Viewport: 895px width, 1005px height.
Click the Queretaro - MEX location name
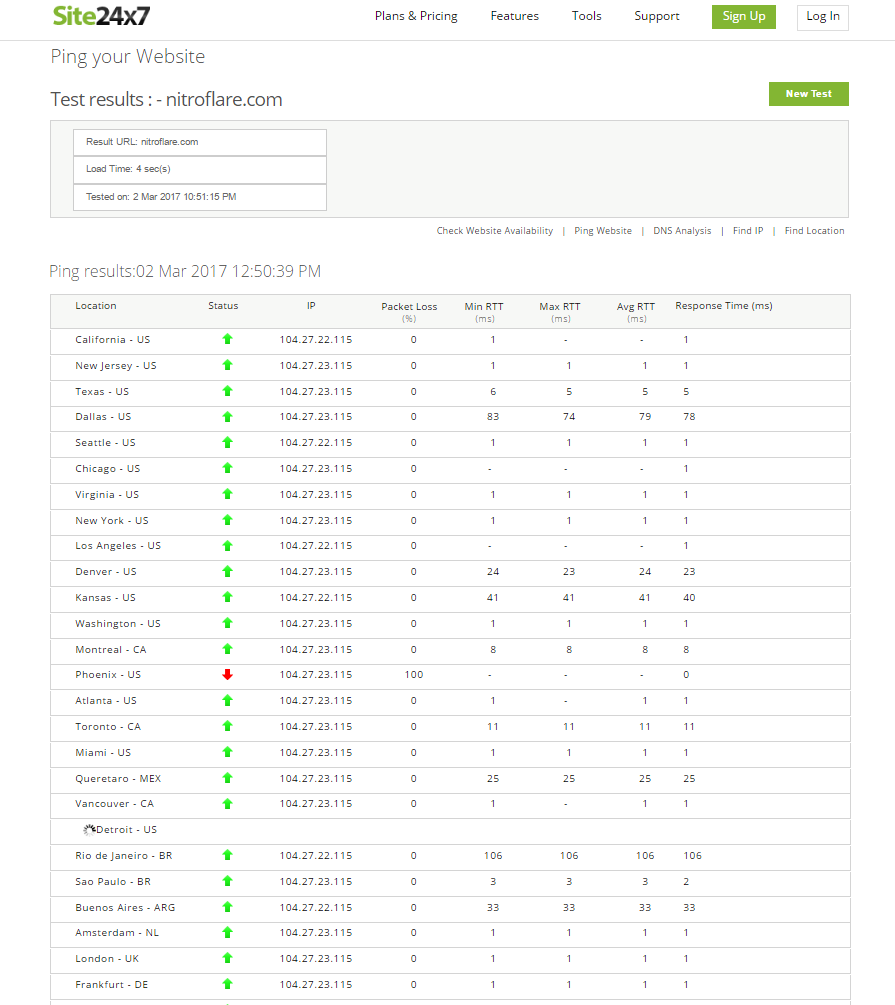(118, 779)
